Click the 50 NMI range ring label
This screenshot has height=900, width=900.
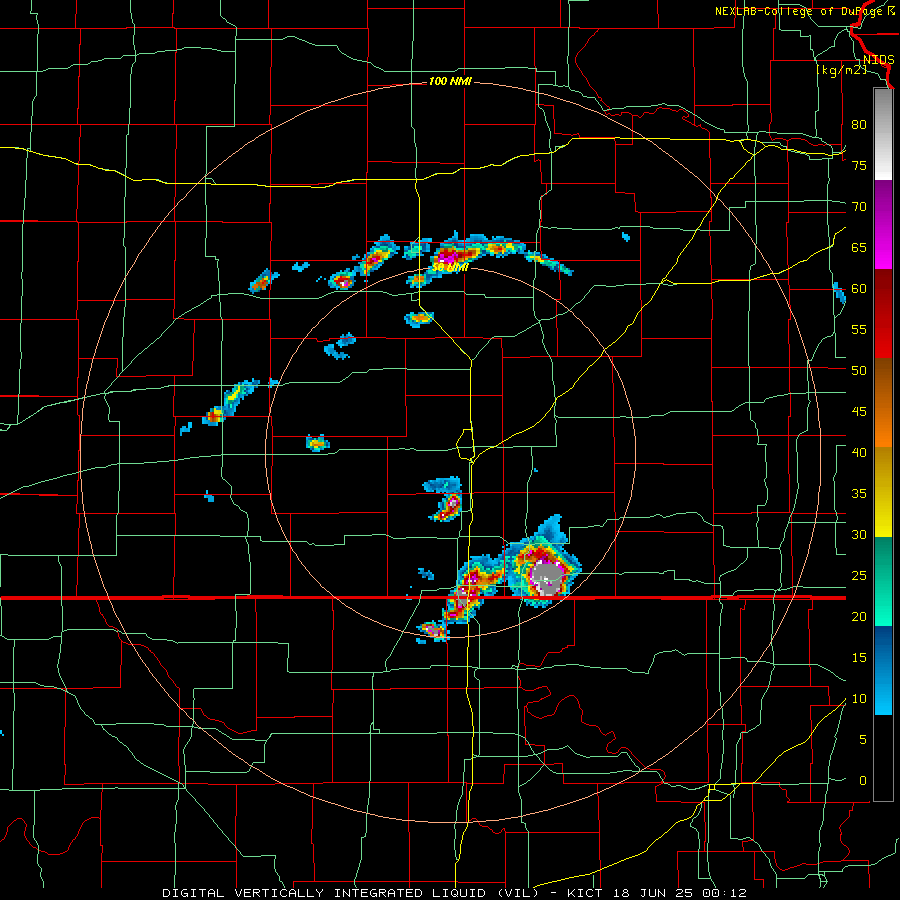[449, 267]
